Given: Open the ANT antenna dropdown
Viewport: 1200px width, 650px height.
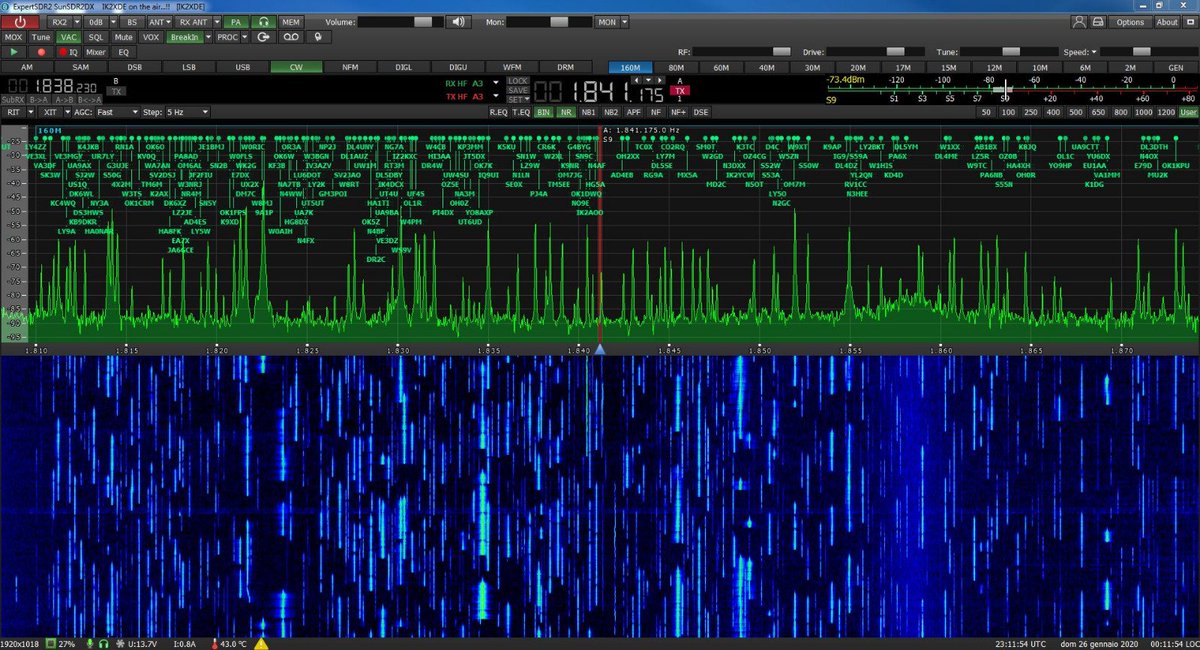Looking at the screenshot, I should pos(158,21).
